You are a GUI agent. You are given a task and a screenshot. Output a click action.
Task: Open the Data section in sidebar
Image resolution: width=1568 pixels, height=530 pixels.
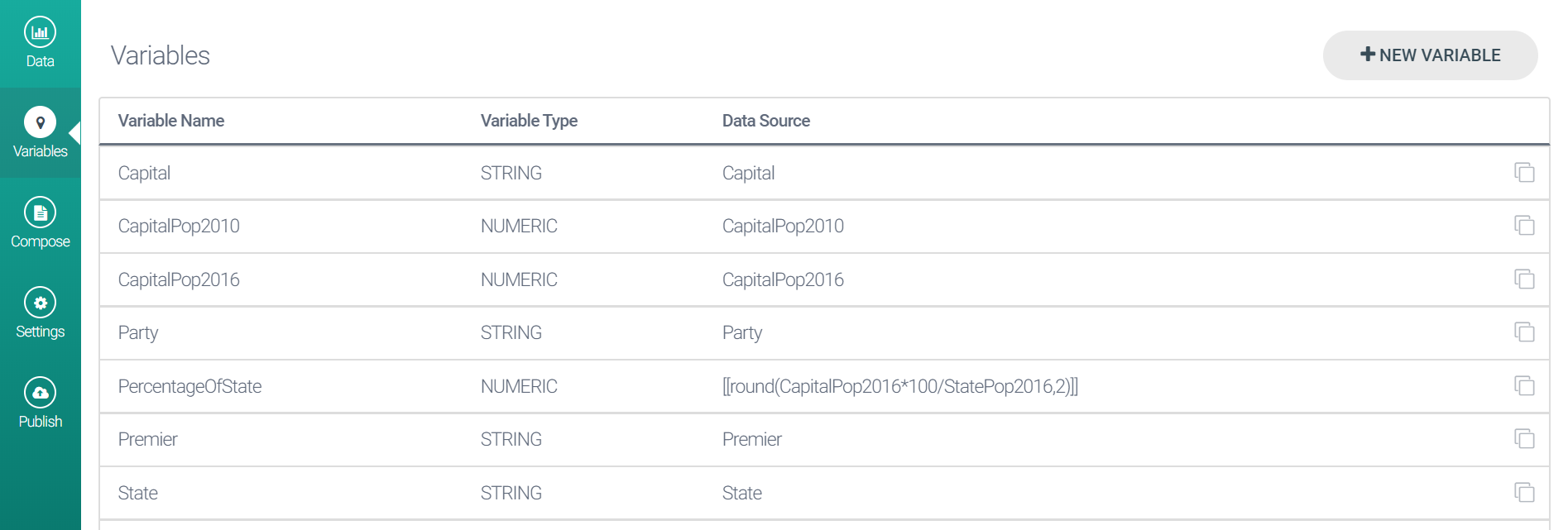[x=40, y=43]
